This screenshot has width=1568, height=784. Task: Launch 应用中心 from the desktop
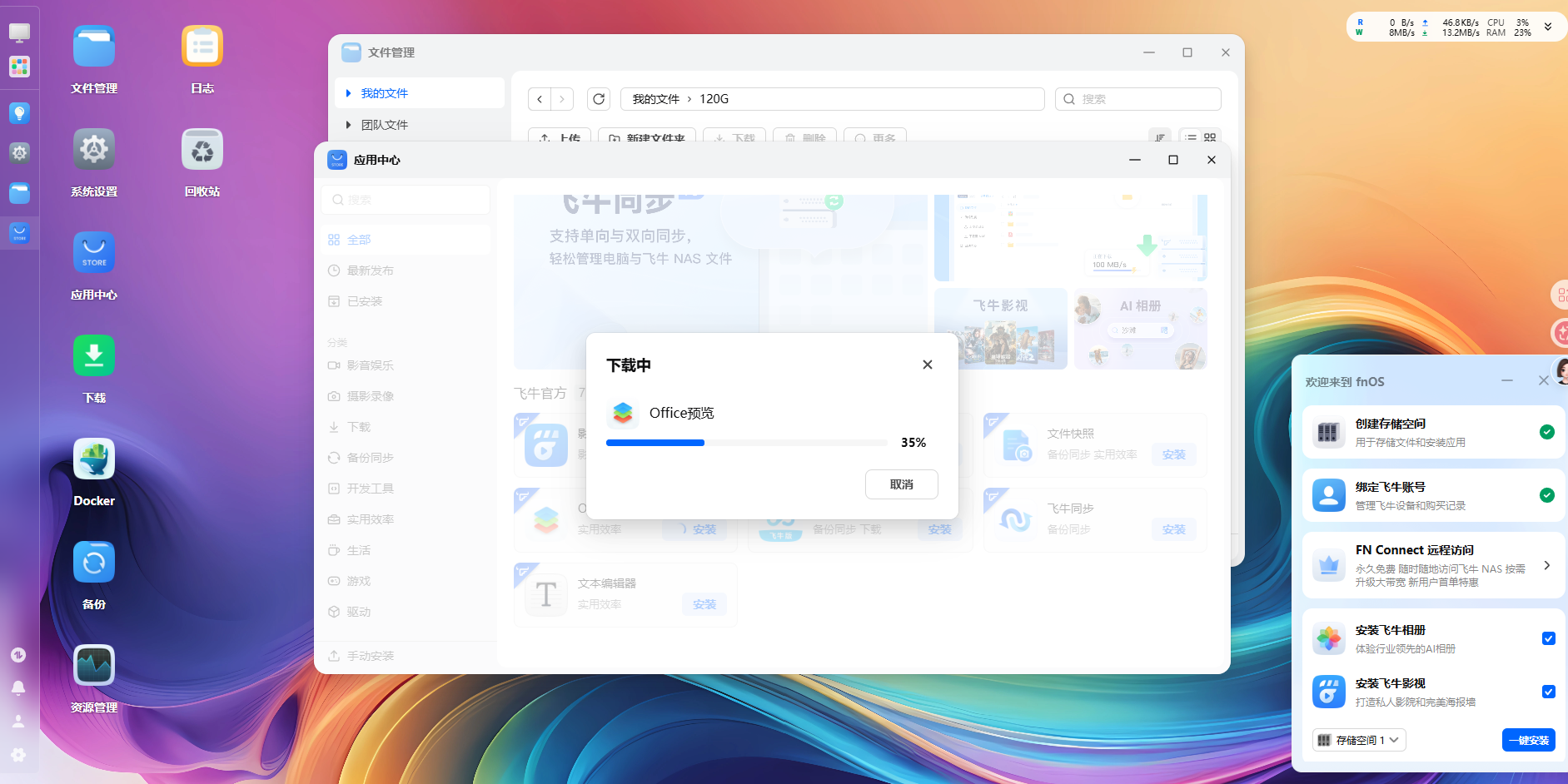[x=94, y=253]
